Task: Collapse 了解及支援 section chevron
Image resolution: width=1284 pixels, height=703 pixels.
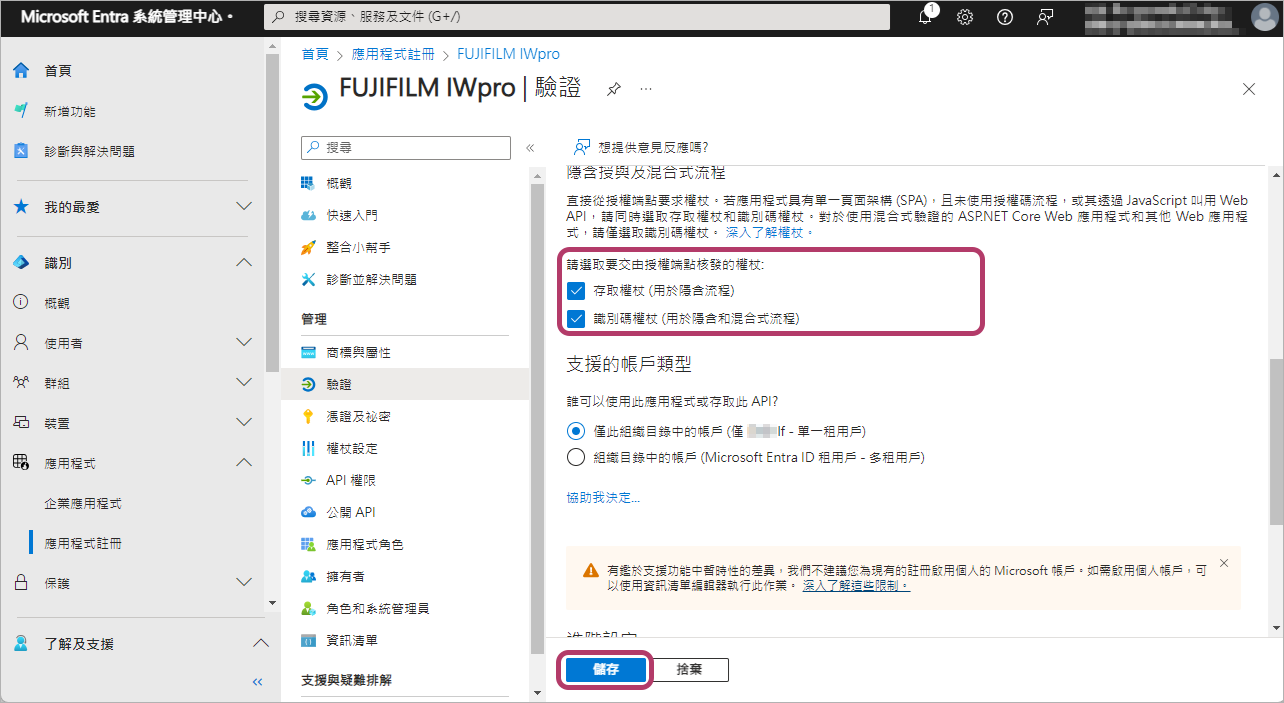Action: click(x=260, y=643)
